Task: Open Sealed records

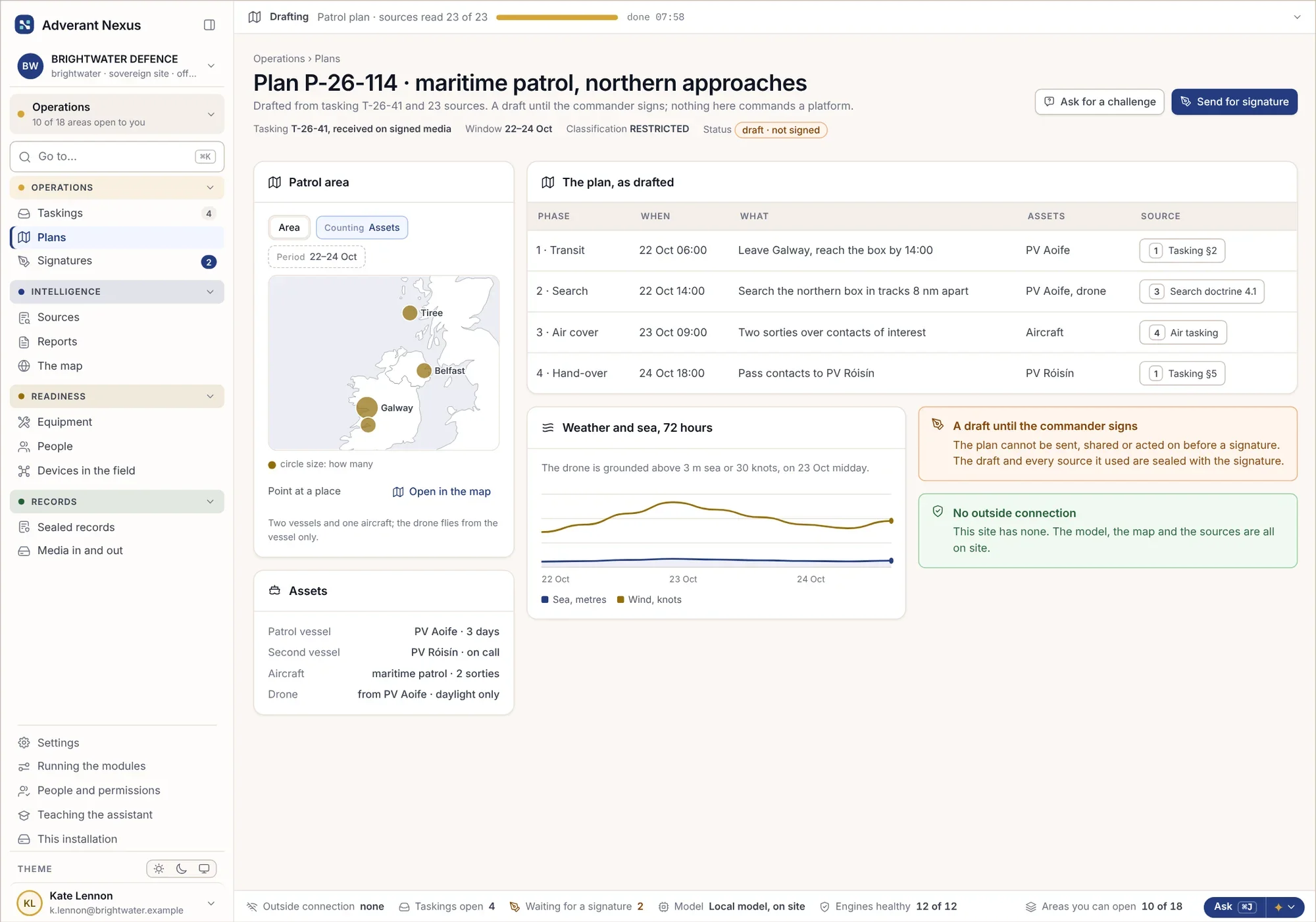Action: [116, 527]
